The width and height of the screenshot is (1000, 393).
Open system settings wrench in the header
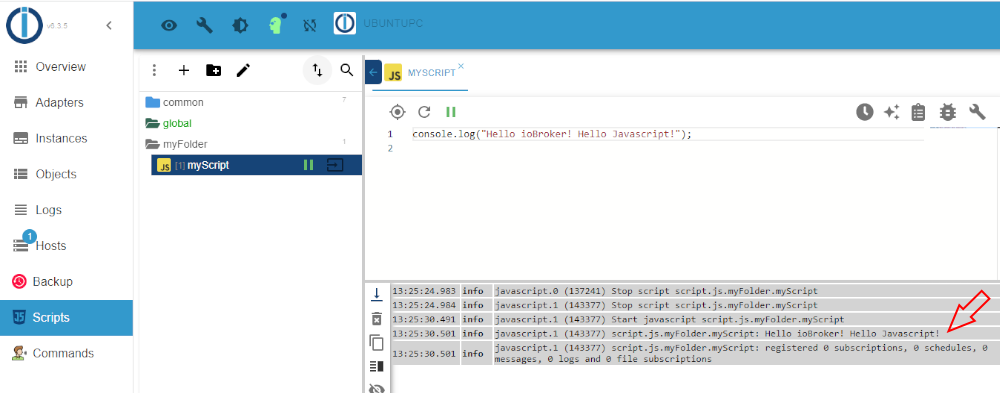click(205, 26)
